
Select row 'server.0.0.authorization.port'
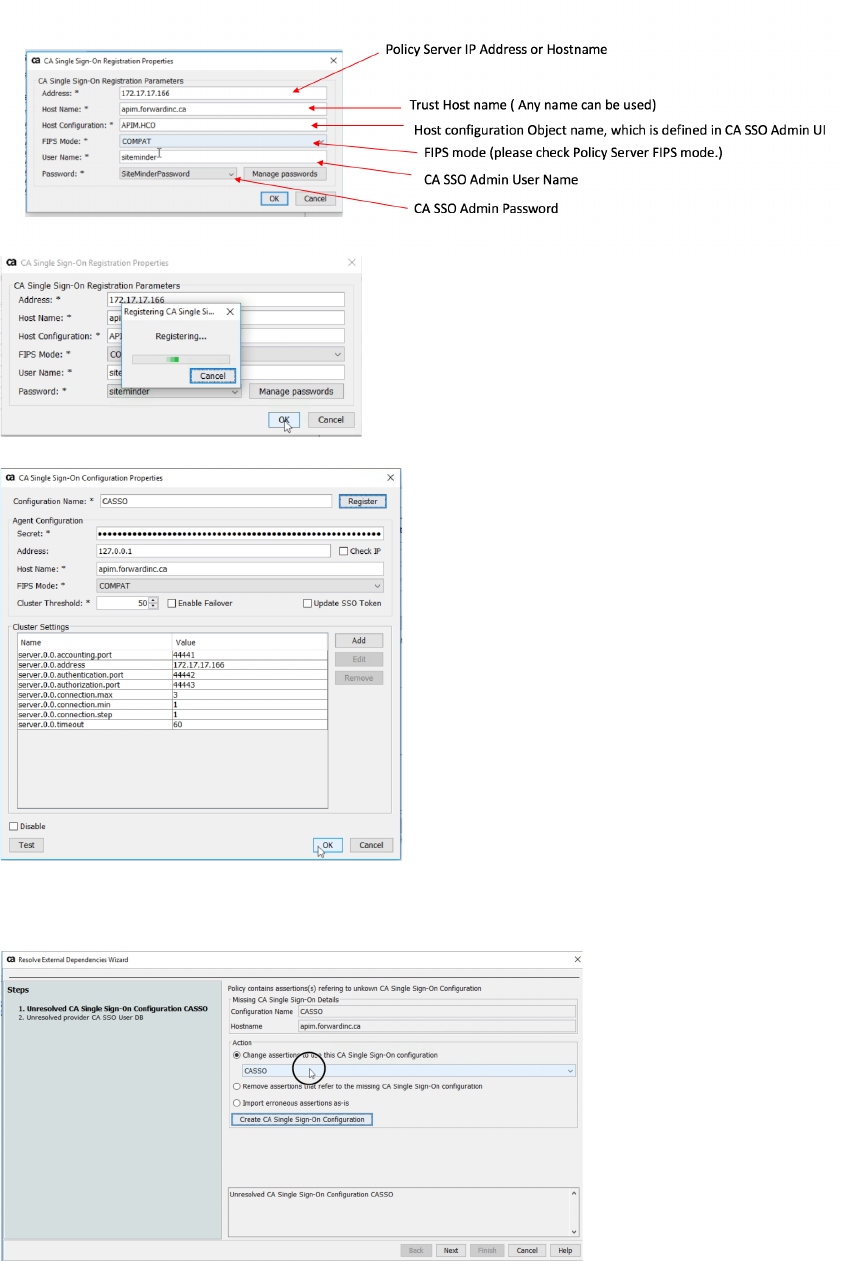[x=172, y=684]
